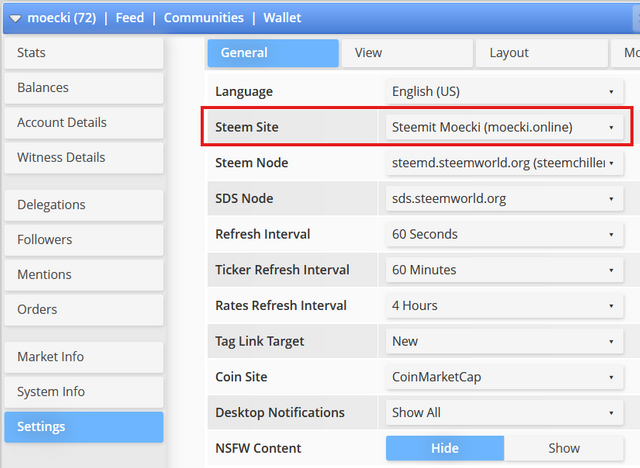Open the Orders section
Screen dimensions: 640x468
tap(84, 310)
